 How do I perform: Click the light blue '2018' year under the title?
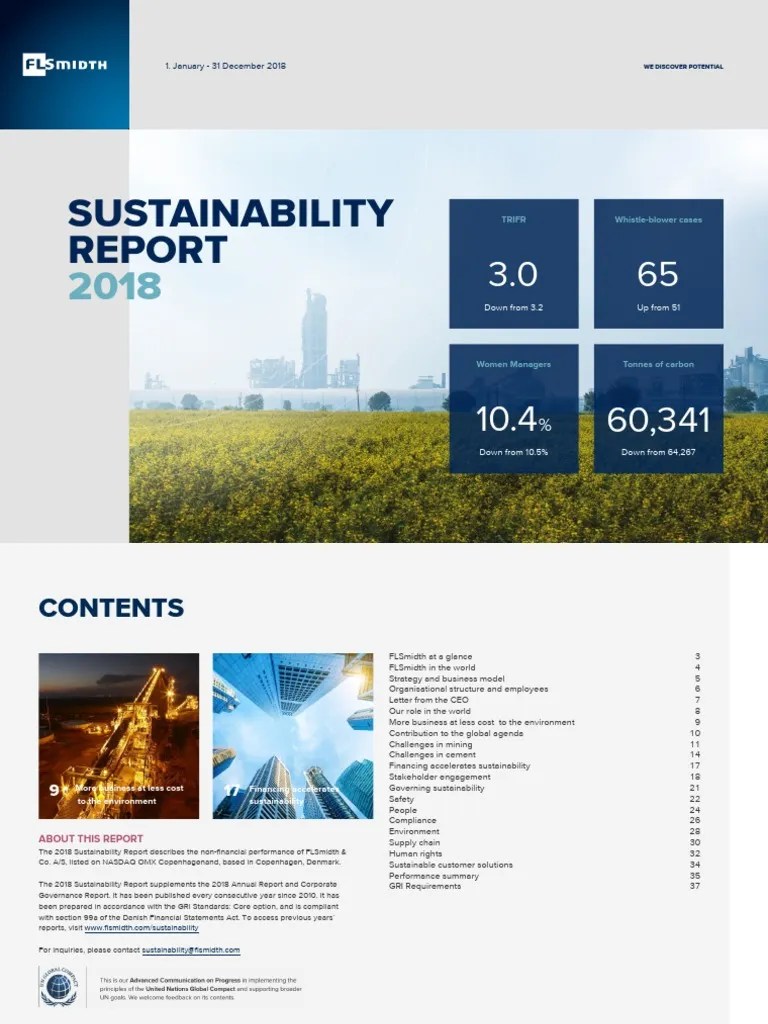(115, 286)
